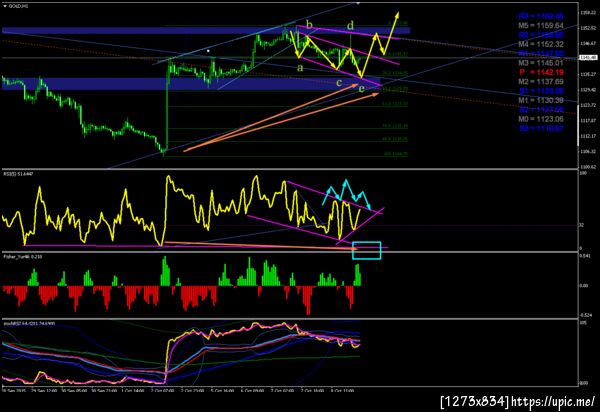This screenshot has width=600, height=412.
Task: Click the -0.524 value on the Fisher scale
Action: pos(585,315)
